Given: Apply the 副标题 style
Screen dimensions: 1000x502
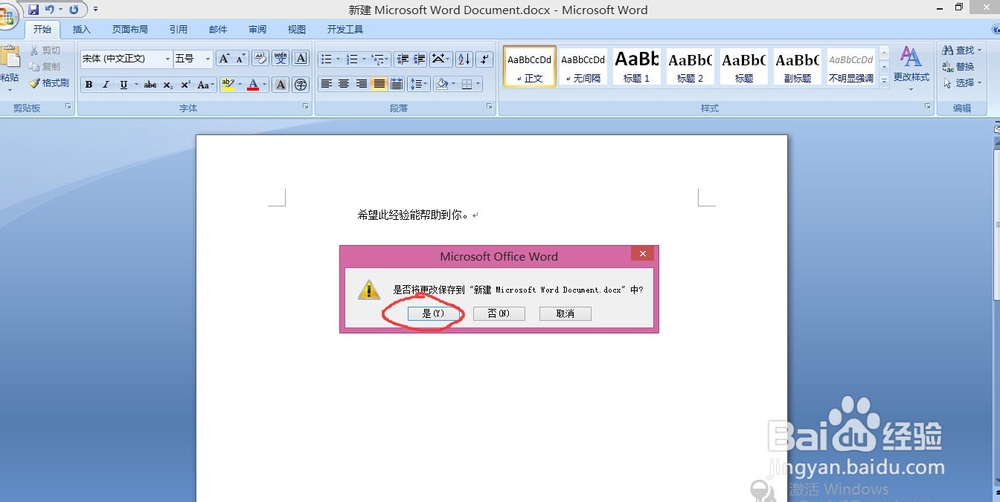Looking at the screenshot, I should (x=797, y=66).
